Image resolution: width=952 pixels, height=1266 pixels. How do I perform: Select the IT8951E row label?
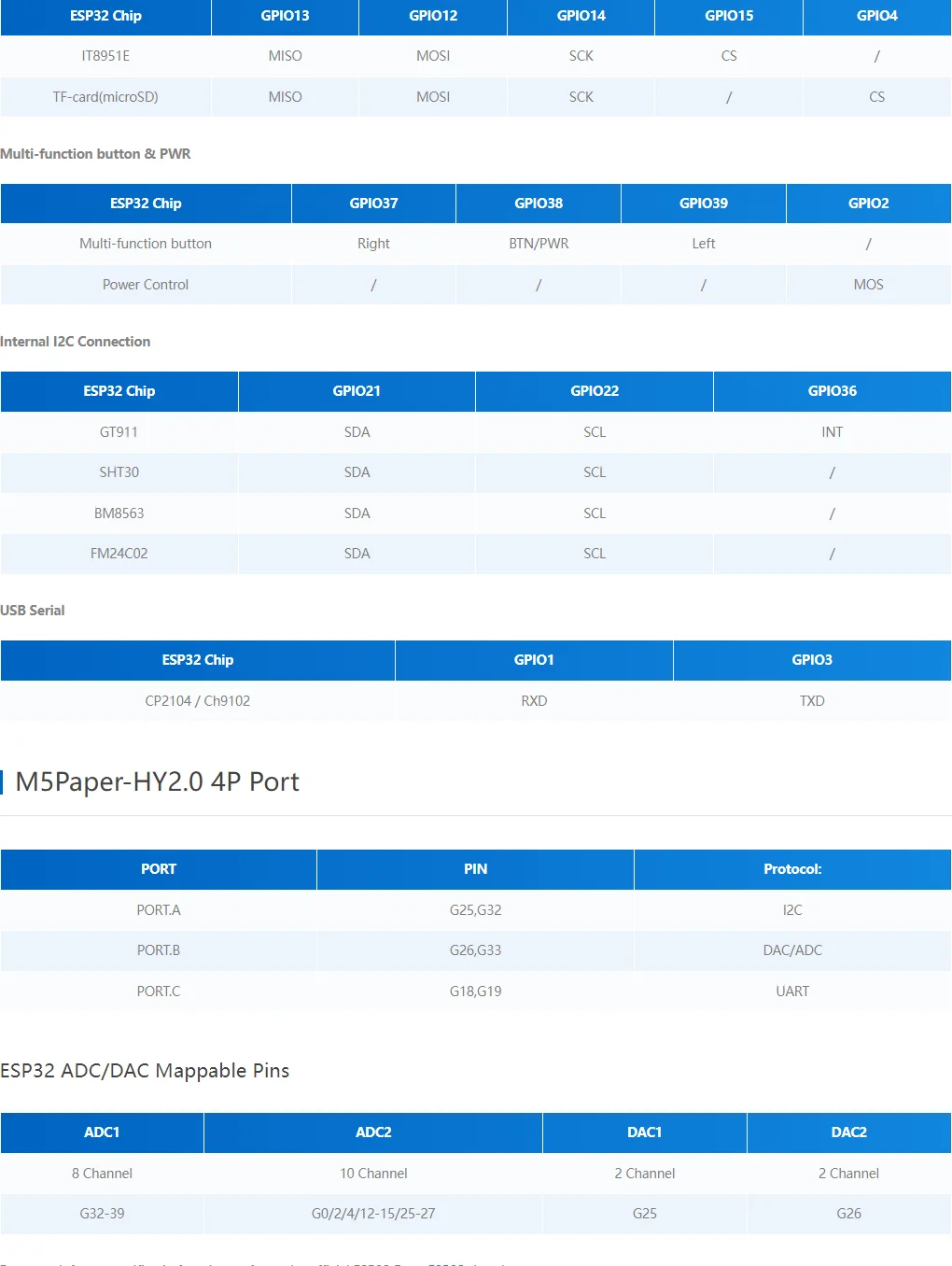coord(105,56)
